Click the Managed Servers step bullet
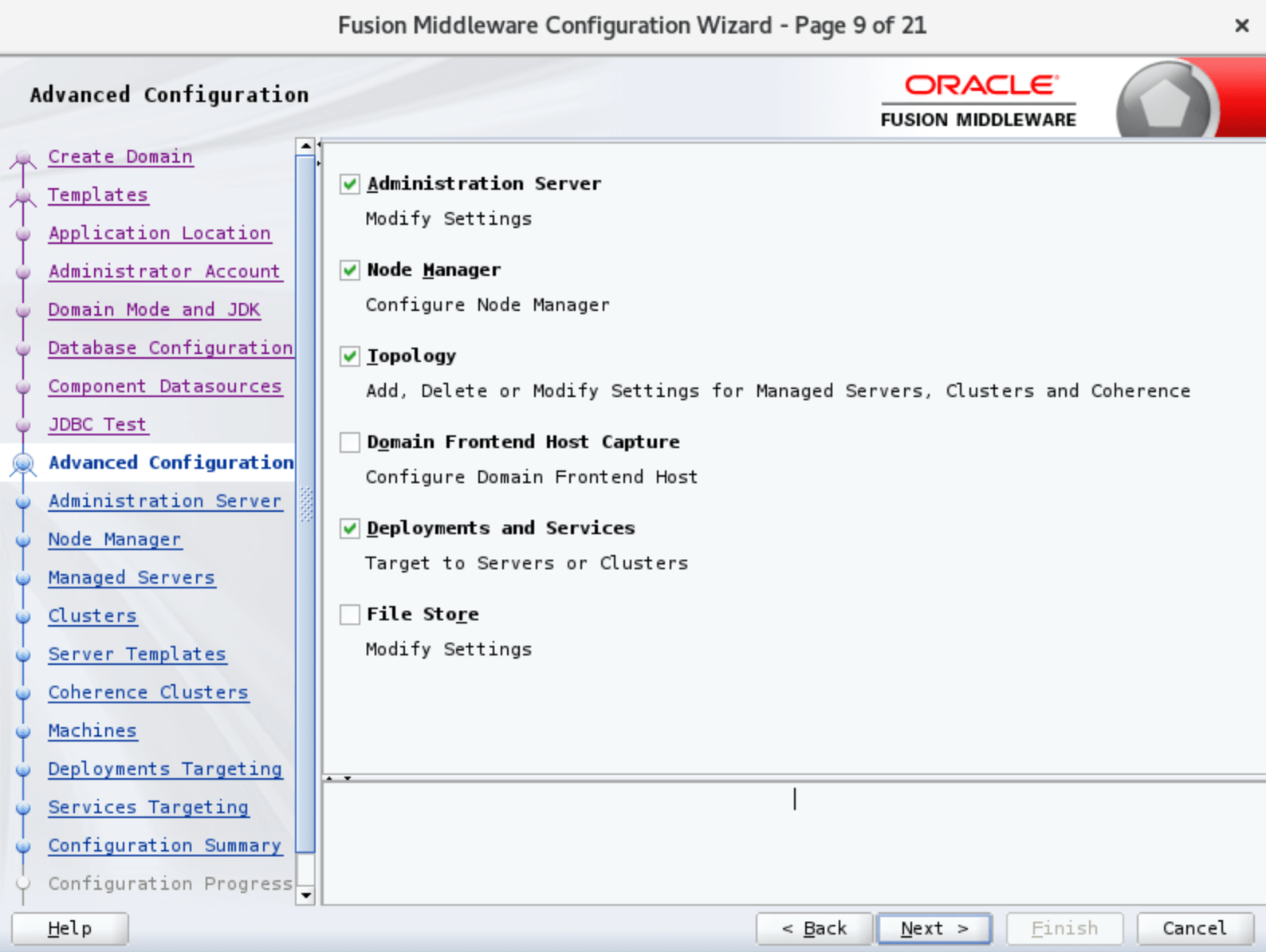The height and width of the screenshot is (952, 1266). [23, 578]
